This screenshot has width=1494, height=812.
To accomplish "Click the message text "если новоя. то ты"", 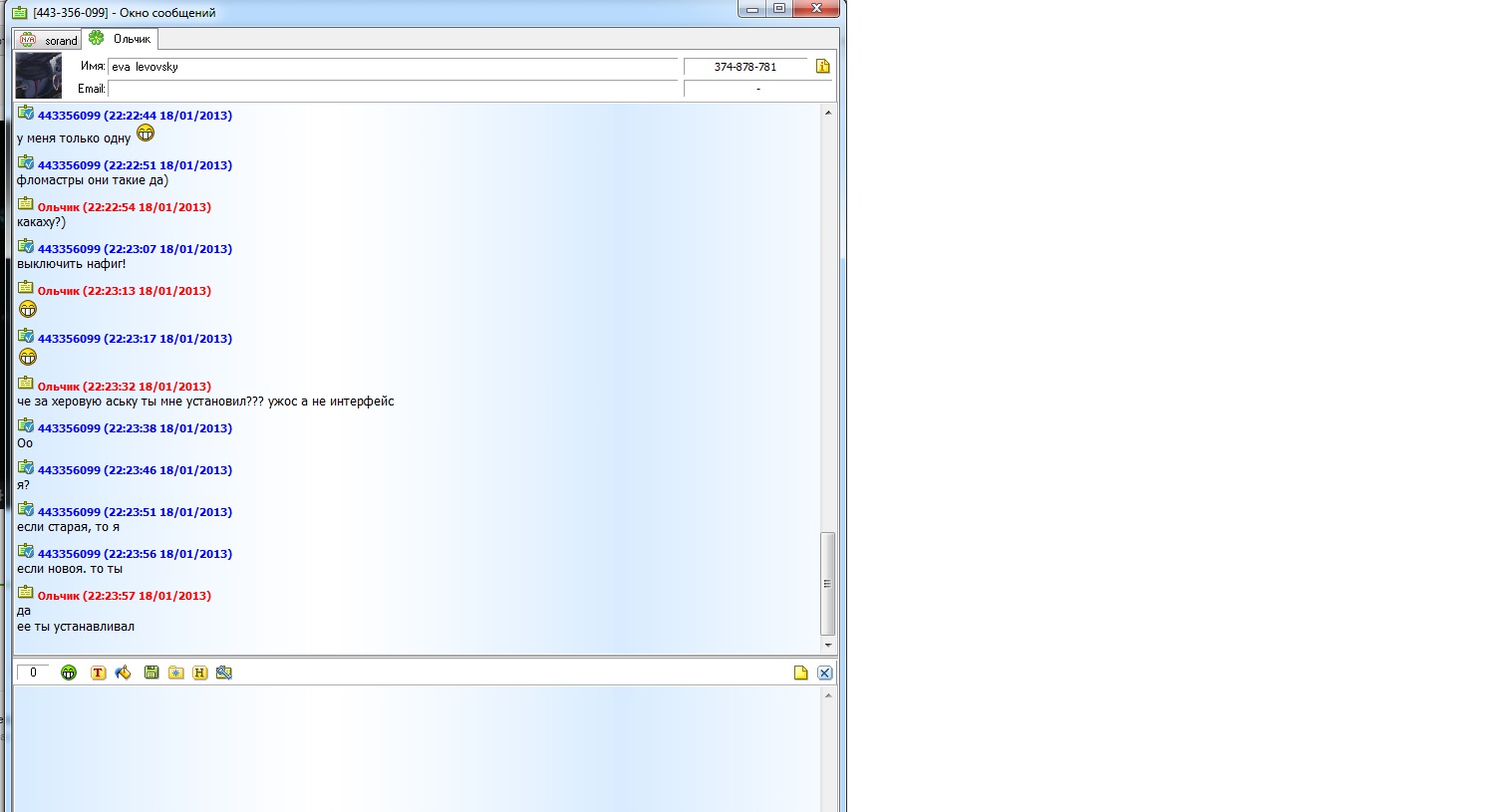I will (70, 569).
